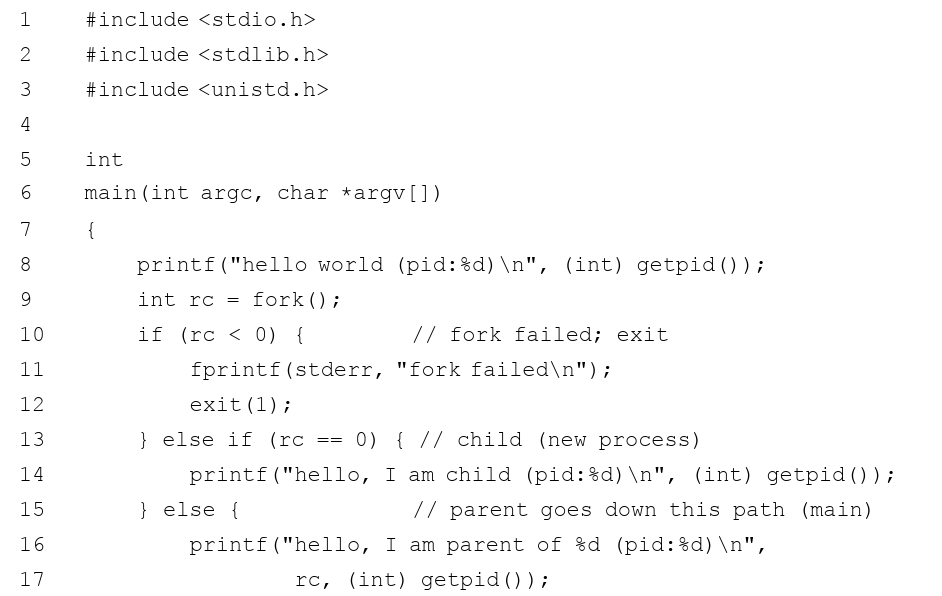The width and height of the screenshot is (942, 596).
Task: Click the opening brace on line 7
Action: [91, 229]
